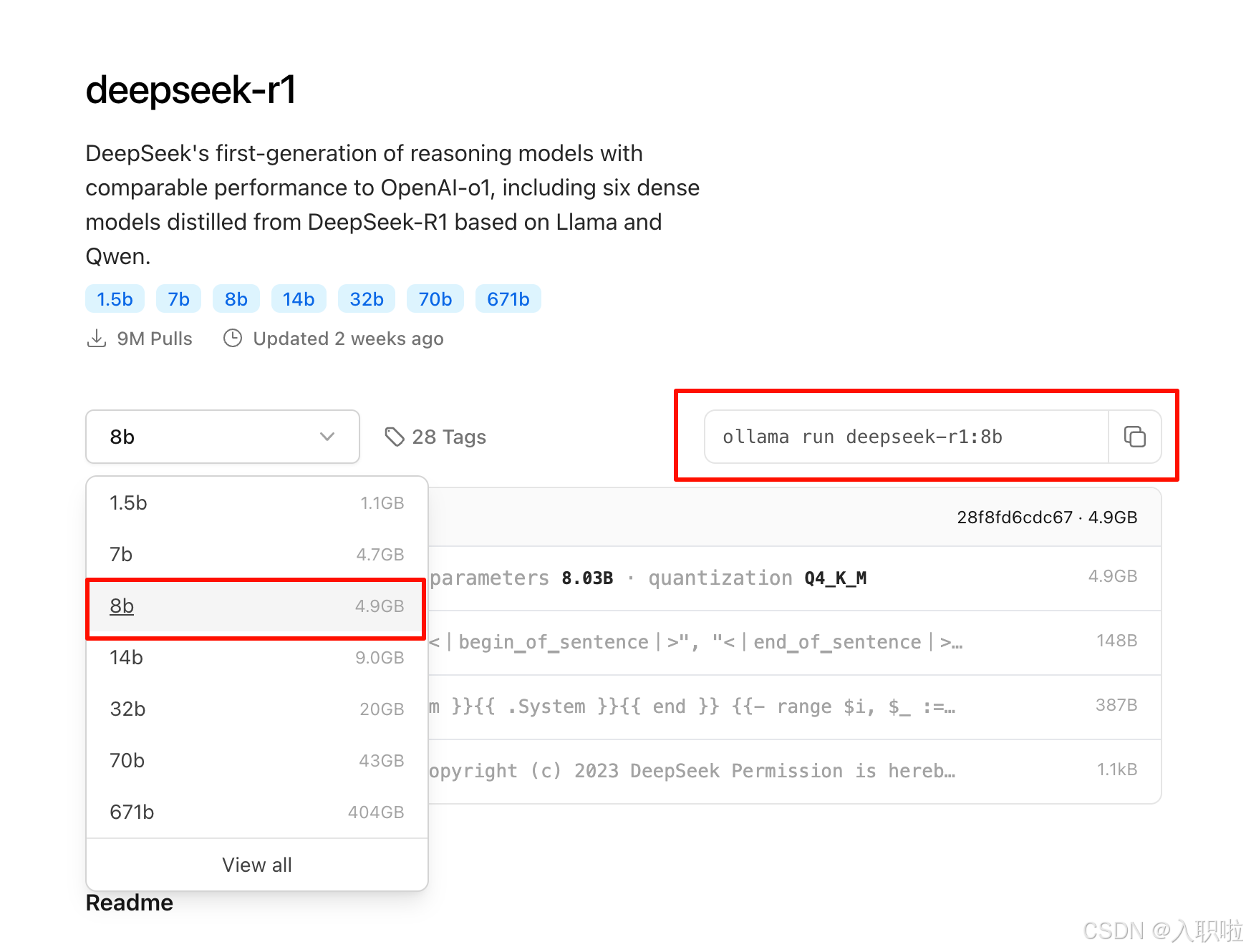Choose the 8b 4.9GB dropdown option
The image size is (1246, 952).
pyautogui.click(x=257, y=606)
